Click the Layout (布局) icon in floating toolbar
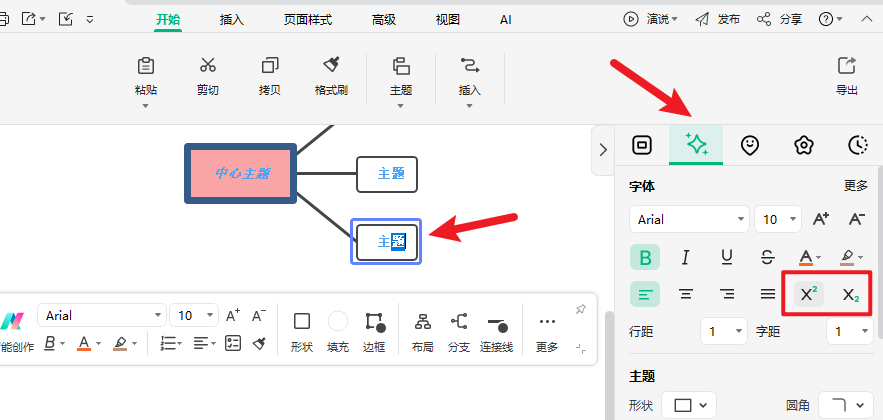 [x=422, y=322]
